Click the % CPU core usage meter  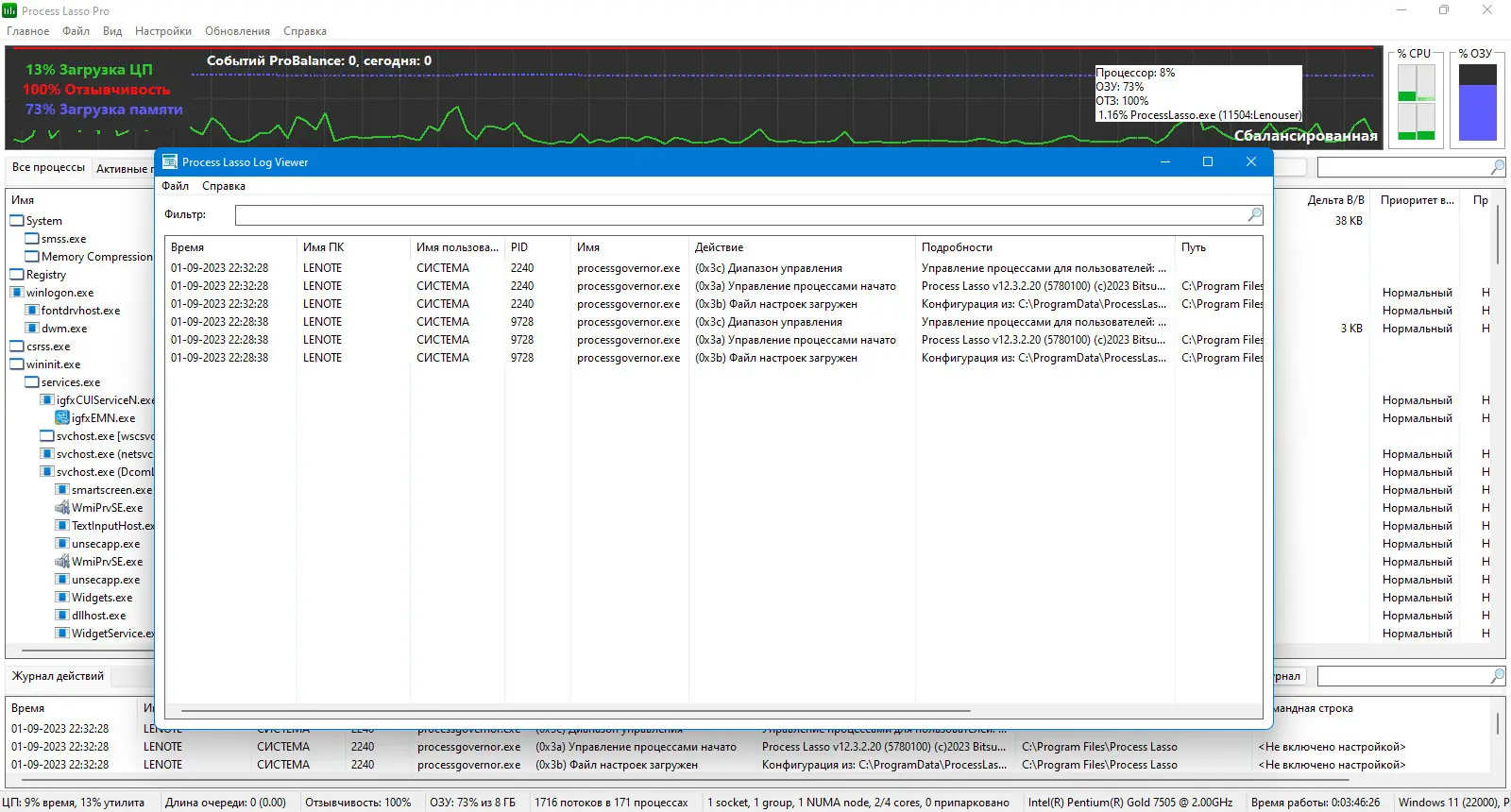(x=1417, y=102)
